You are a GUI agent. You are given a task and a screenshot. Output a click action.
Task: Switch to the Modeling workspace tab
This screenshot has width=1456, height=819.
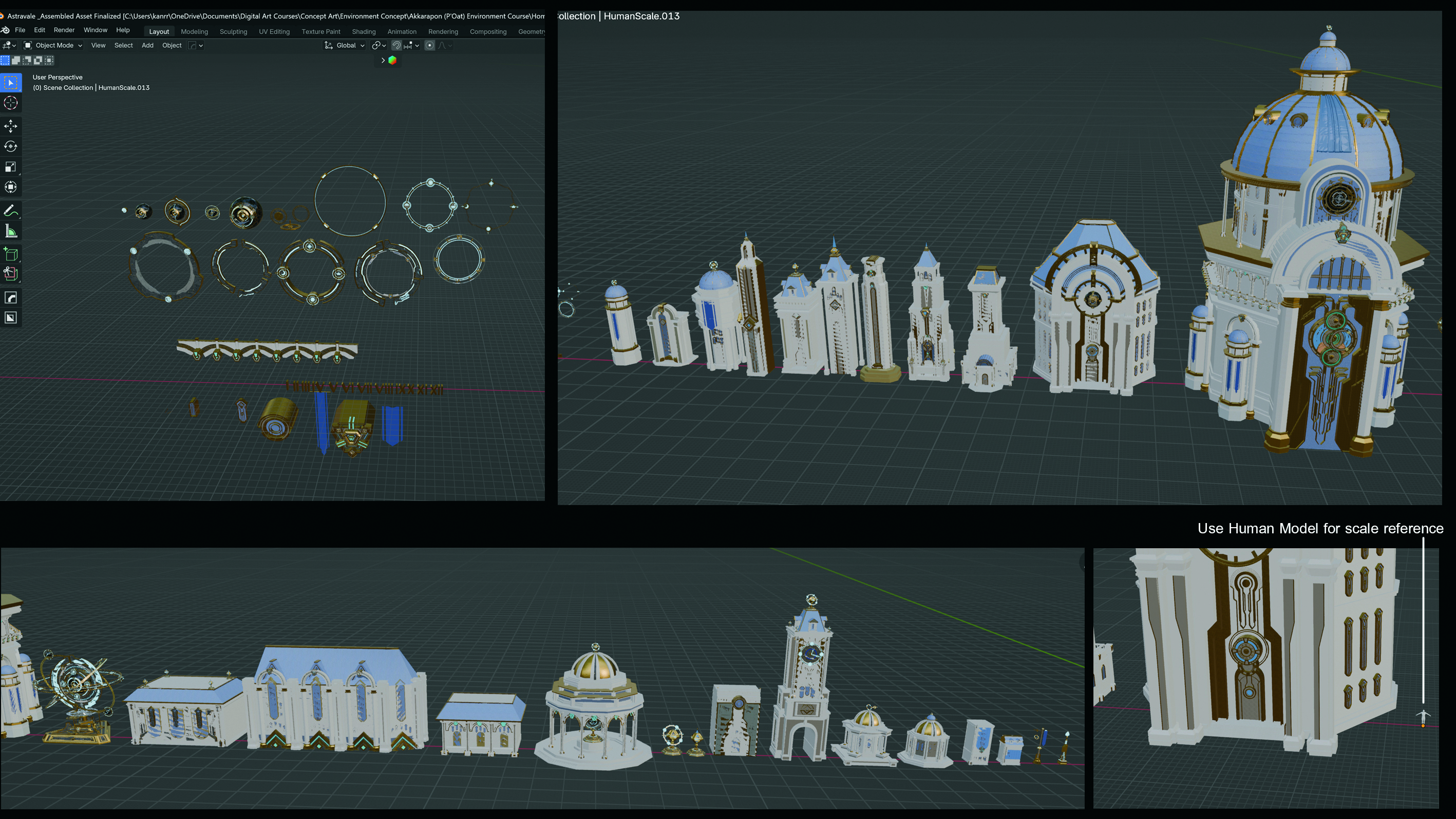coord(195,32)
